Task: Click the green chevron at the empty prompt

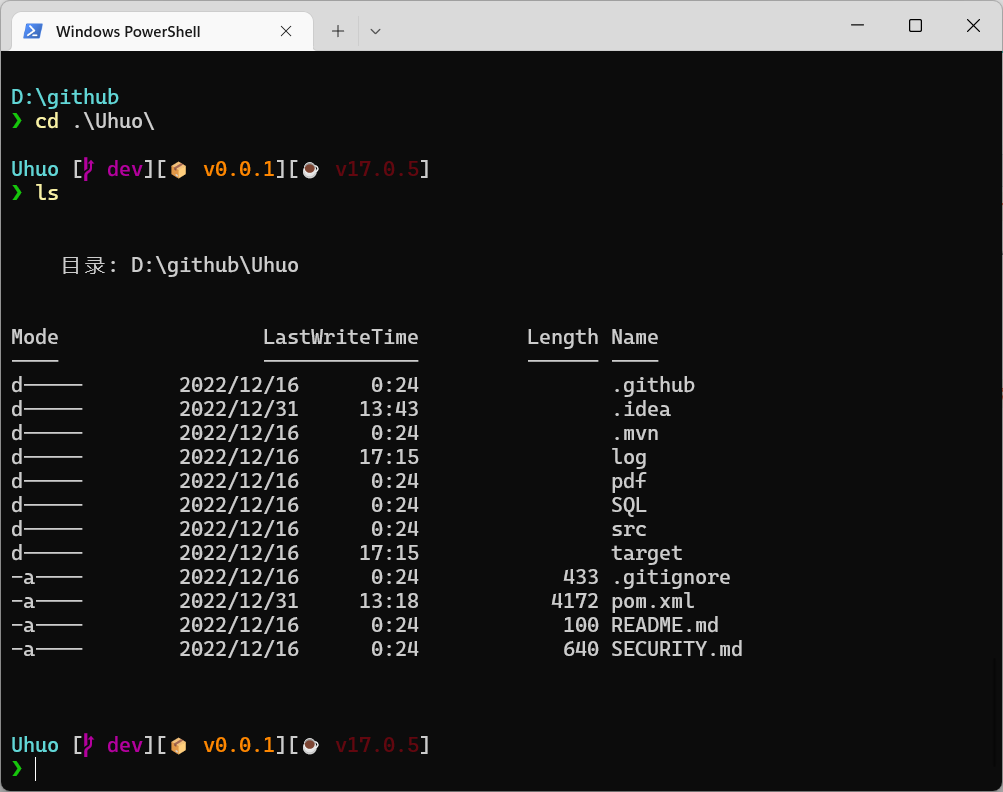Action: point(17,768)
